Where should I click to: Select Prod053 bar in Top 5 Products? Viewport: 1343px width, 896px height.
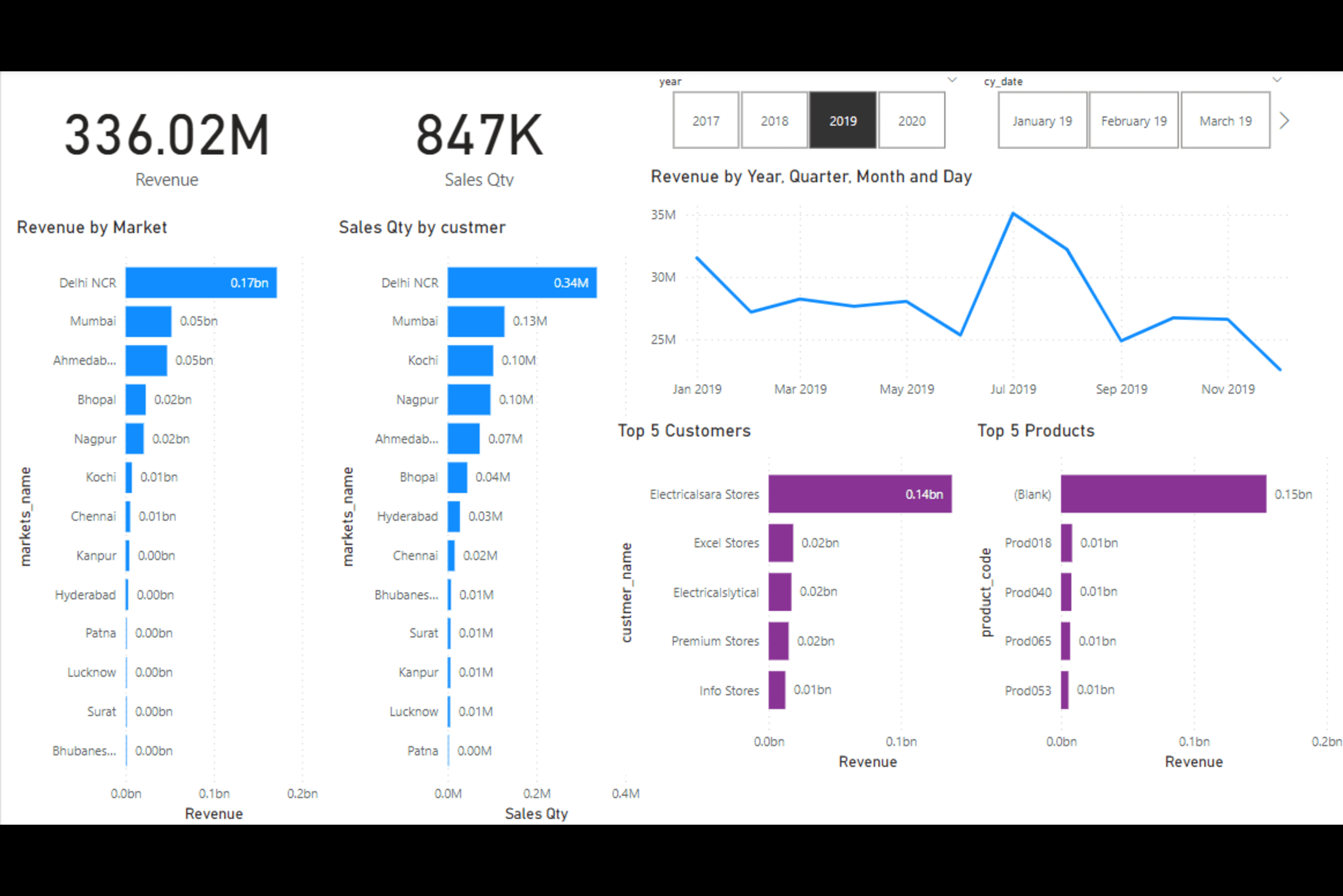tap(1065, 690)
